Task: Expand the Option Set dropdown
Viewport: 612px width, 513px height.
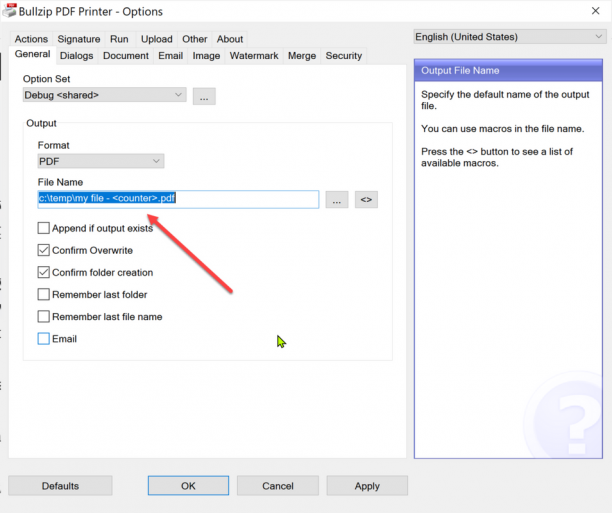Action: (x=105, y=95)
